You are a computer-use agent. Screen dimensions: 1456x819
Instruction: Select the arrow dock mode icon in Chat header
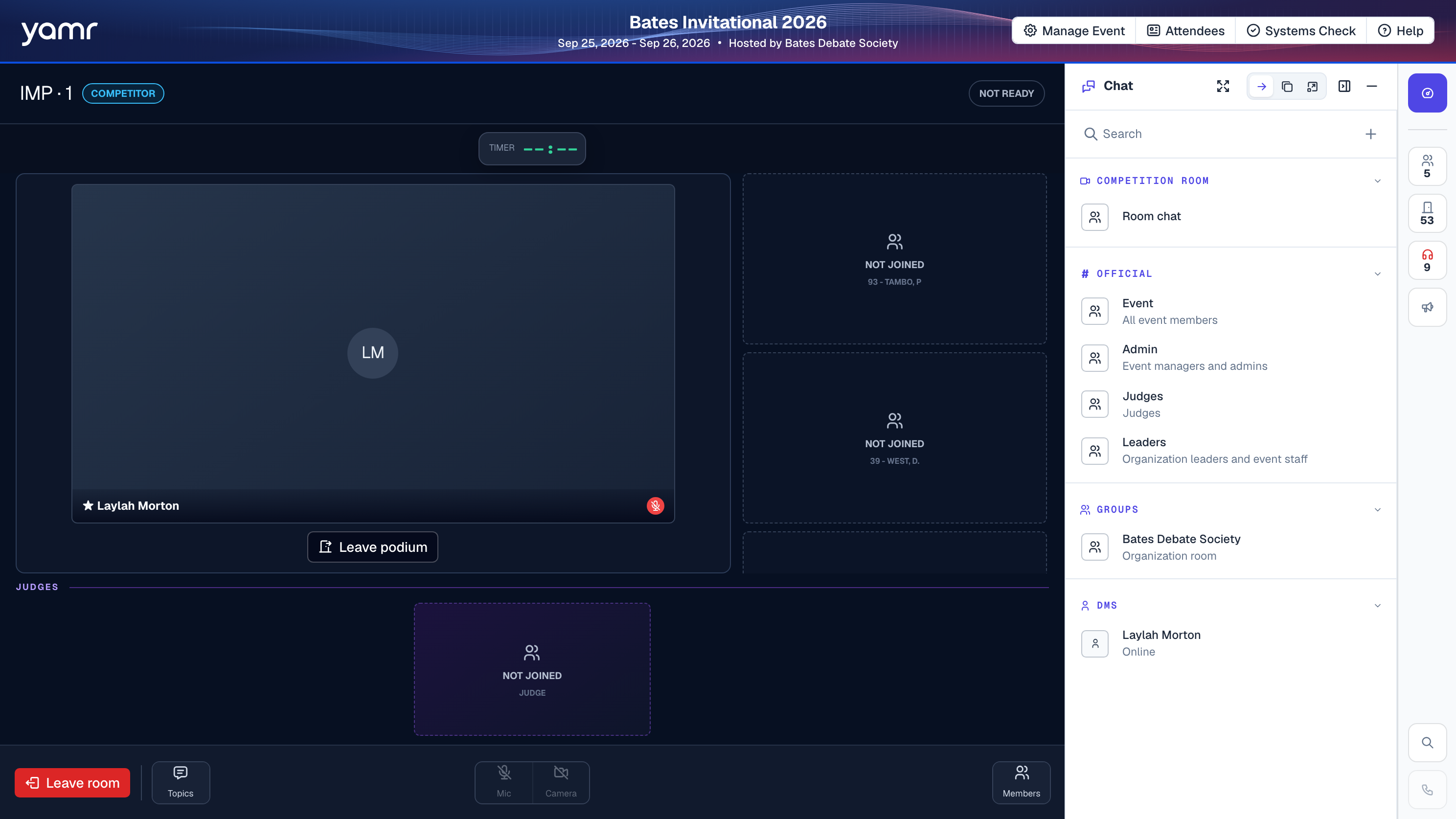click(1262, 87)
